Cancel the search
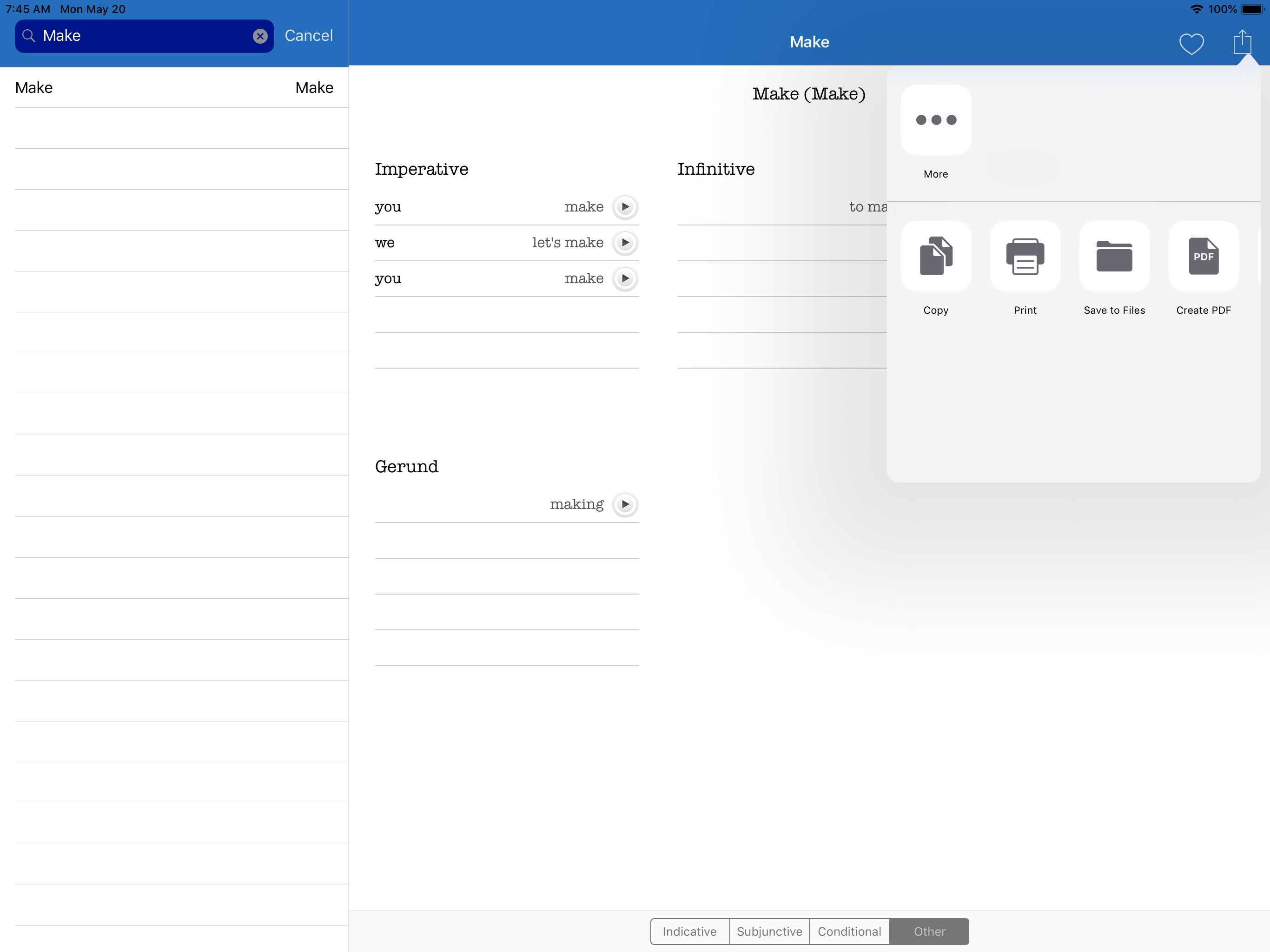 (308, 36)
